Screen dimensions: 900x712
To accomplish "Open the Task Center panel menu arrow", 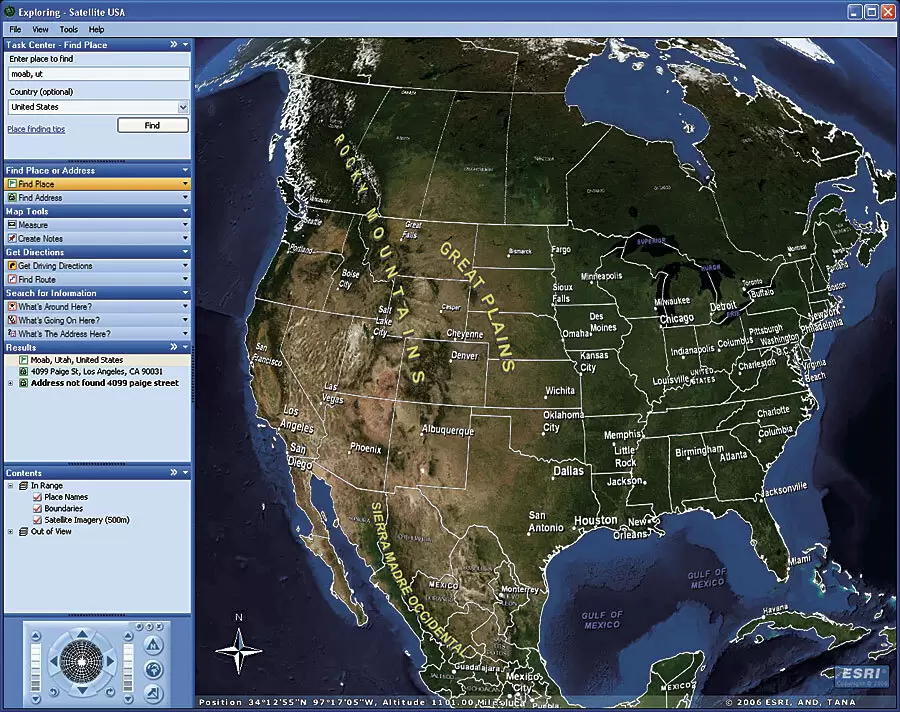I will (x=185, y=44).
